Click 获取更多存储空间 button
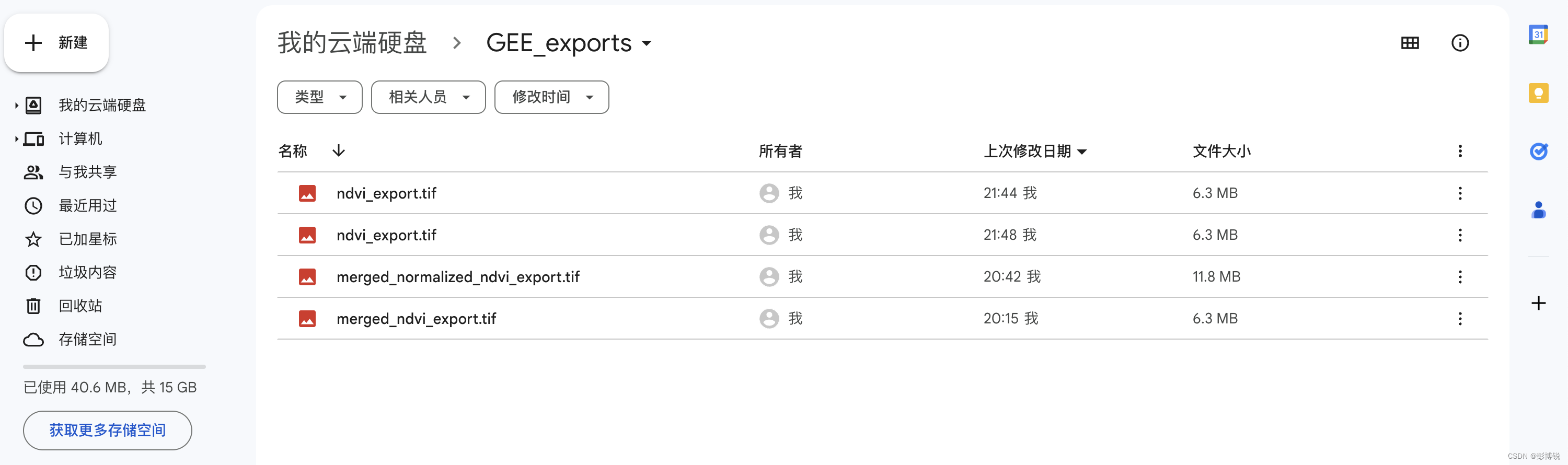Image resolution: width=1568 pixels, height=465 pixels. [x=107, y=431]
